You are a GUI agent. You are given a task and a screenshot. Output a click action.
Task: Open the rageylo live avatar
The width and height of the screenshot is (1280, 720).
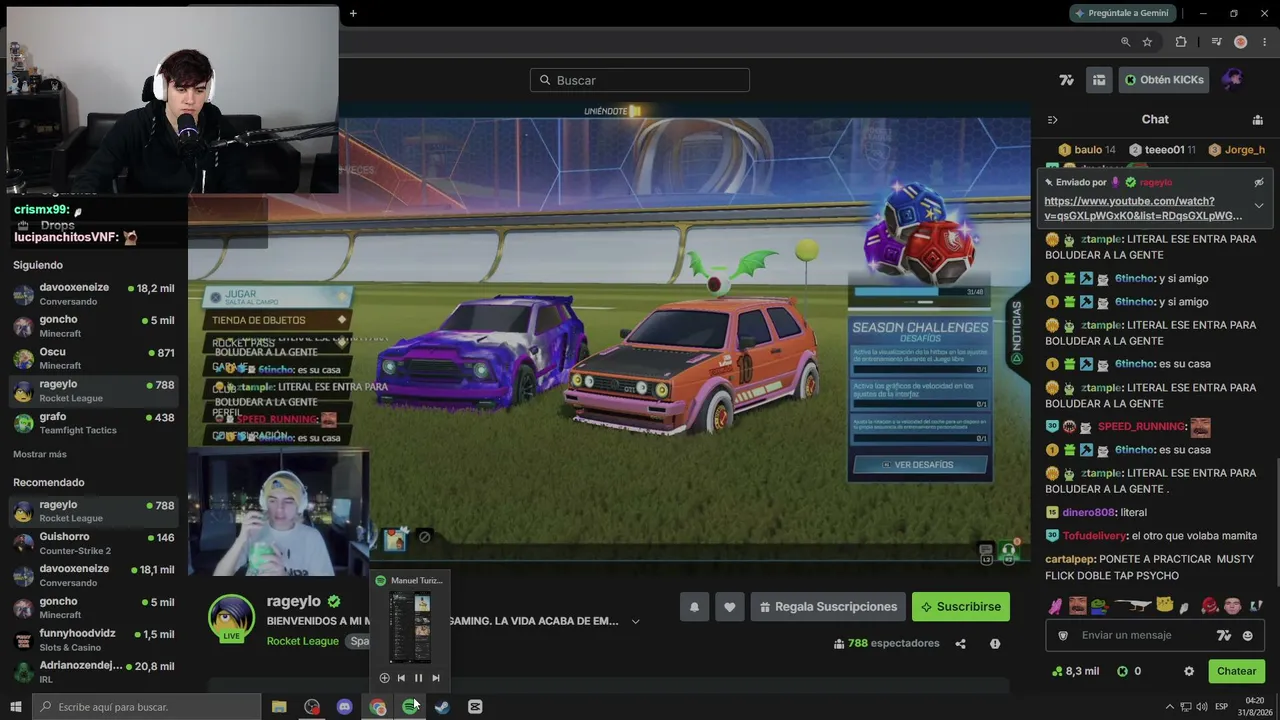tap(231, 618)
